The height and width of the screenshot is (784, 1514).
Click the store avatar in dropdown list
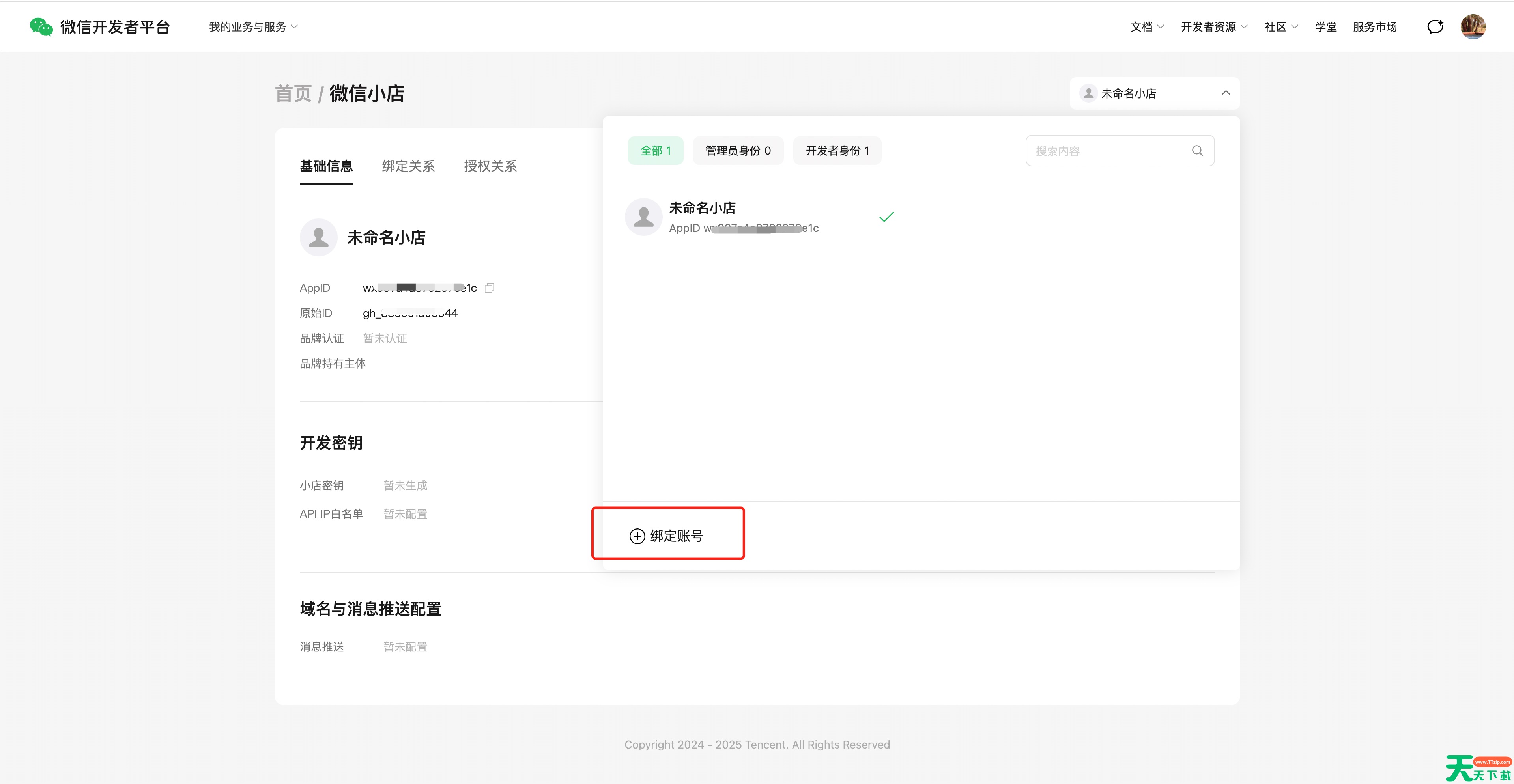coord(643,217)
